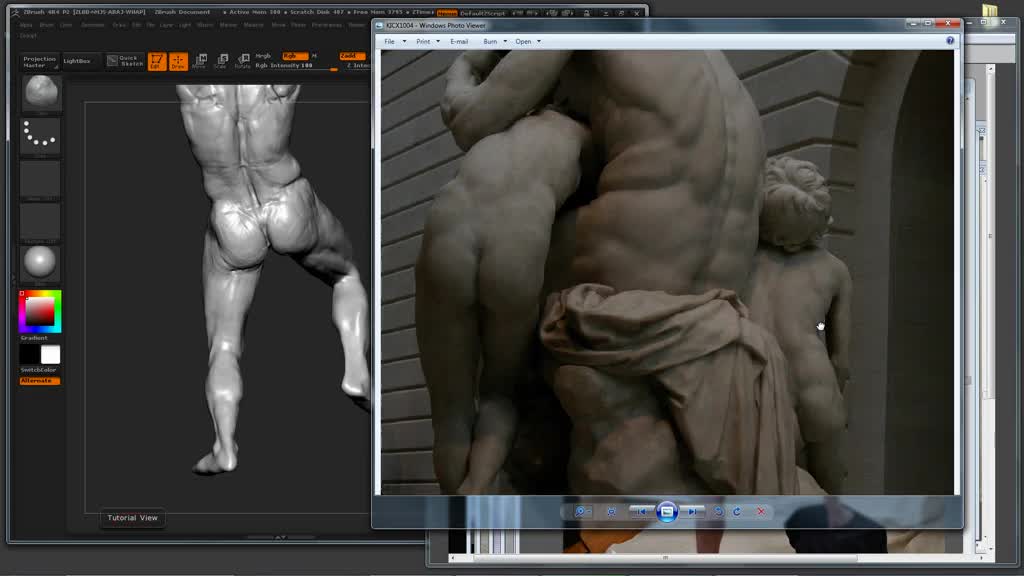
Task: Select the black secondary color swatch
Action: pyautogui.click(x=29, y=355)
